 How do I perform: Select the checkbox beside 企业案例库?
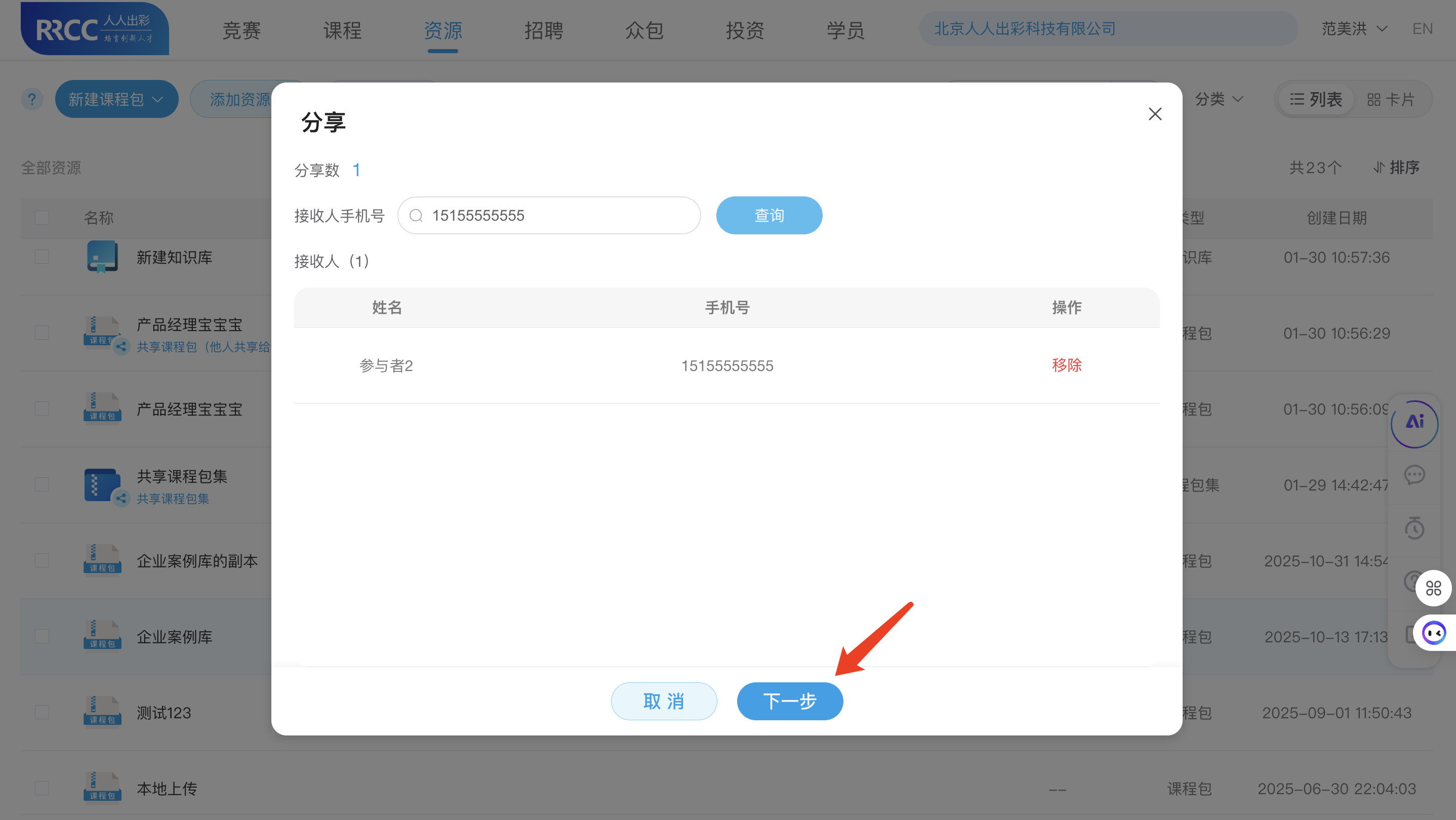[x=42, y=636]
